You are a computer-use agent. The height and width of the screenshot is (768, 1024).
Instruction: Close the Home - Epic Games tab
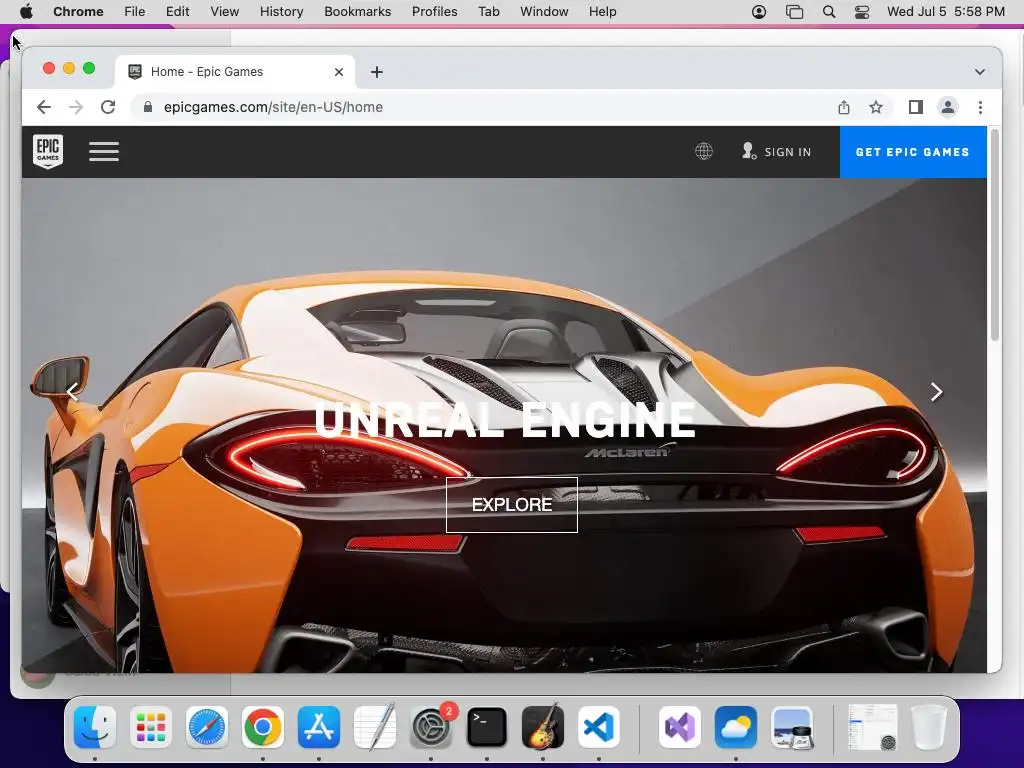(x=339, y=72)
